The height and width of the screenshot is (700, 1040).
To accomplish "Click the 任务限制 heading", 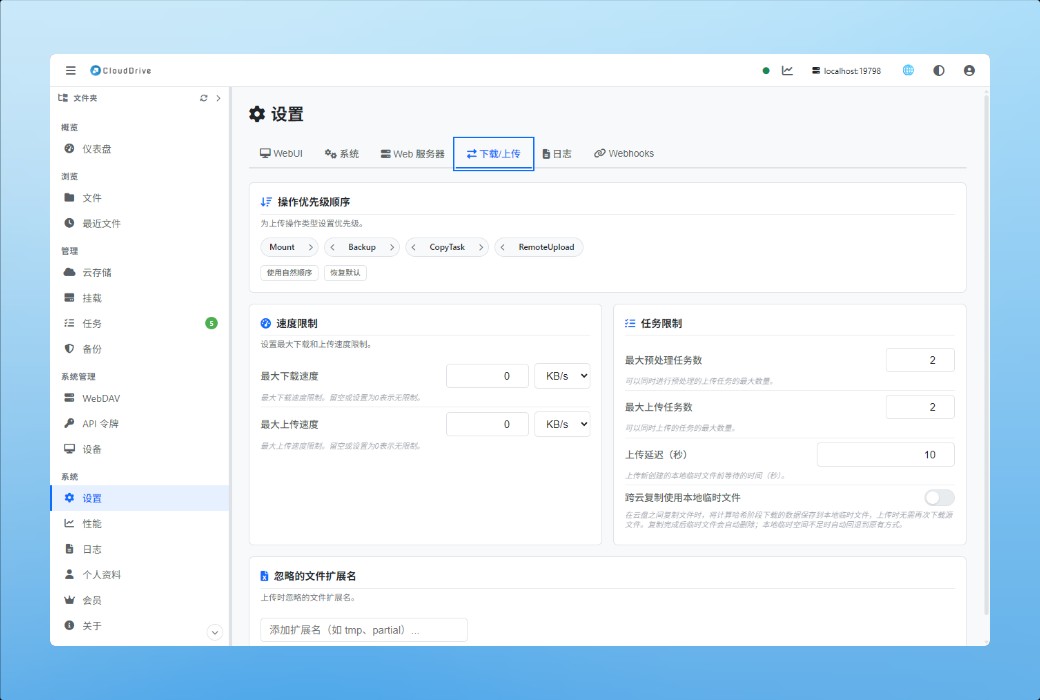I will pos(661,324).
